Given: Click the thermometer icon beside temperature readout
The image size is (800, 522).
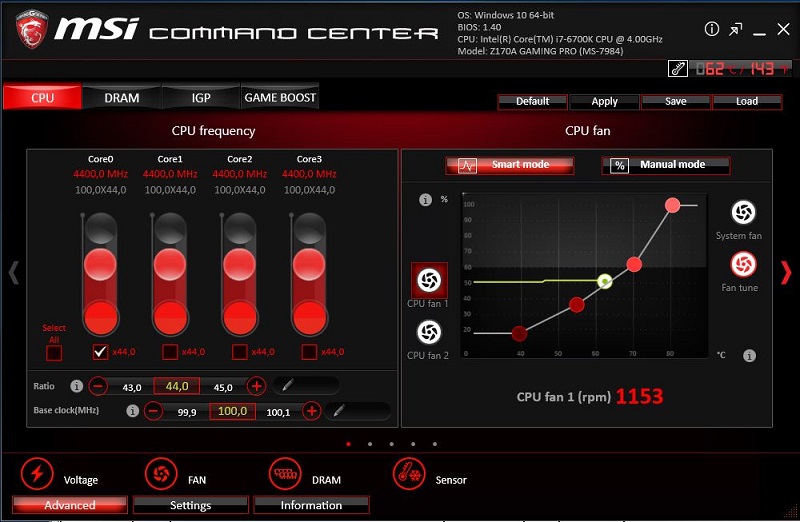Looking at the screenshot, I should pyautogui.click(x=678, y=68).
